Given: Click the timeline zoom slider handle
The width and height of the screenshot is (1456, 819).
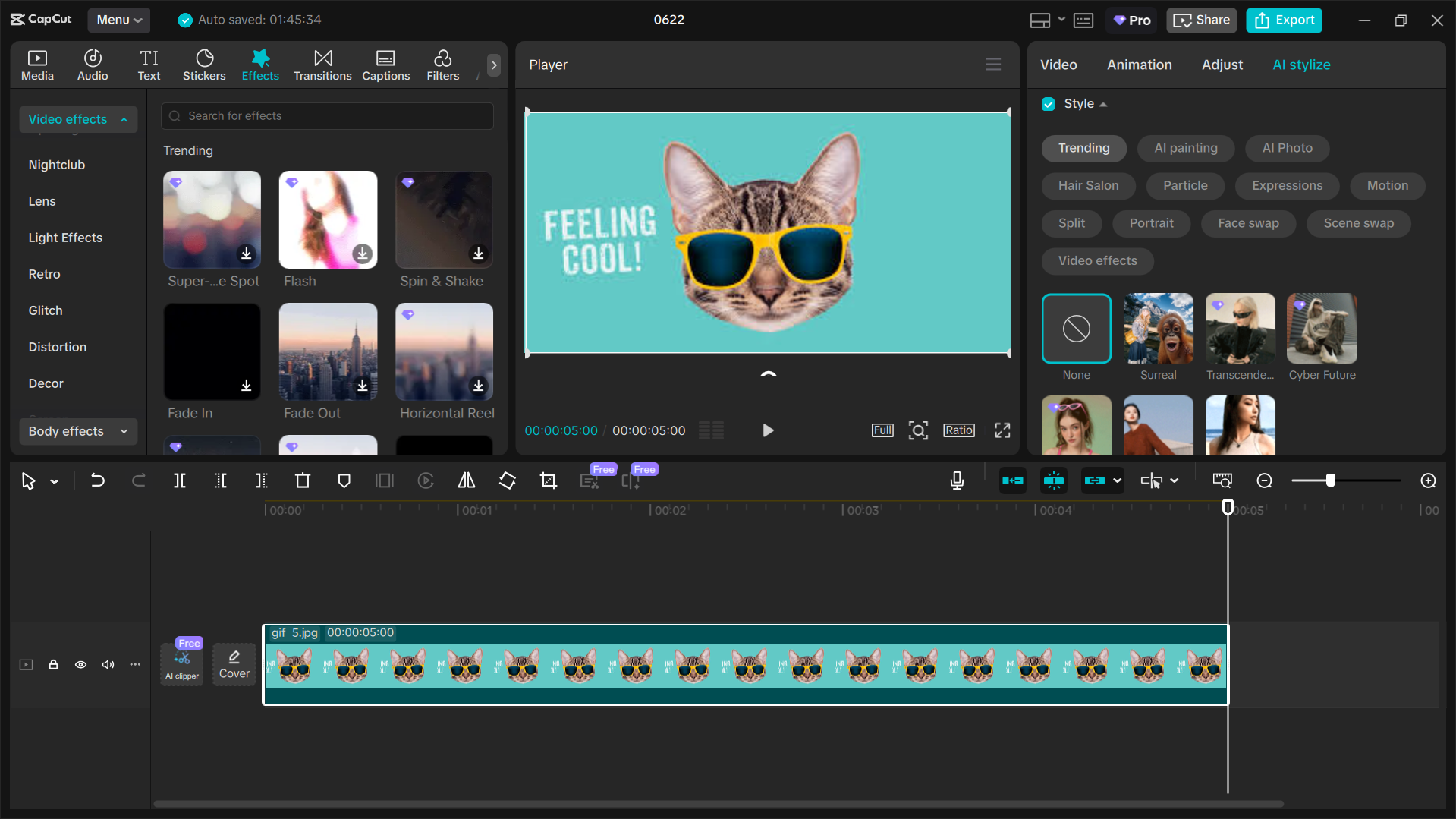Looking at the screenshot, I should click(x=1330, y=480).
